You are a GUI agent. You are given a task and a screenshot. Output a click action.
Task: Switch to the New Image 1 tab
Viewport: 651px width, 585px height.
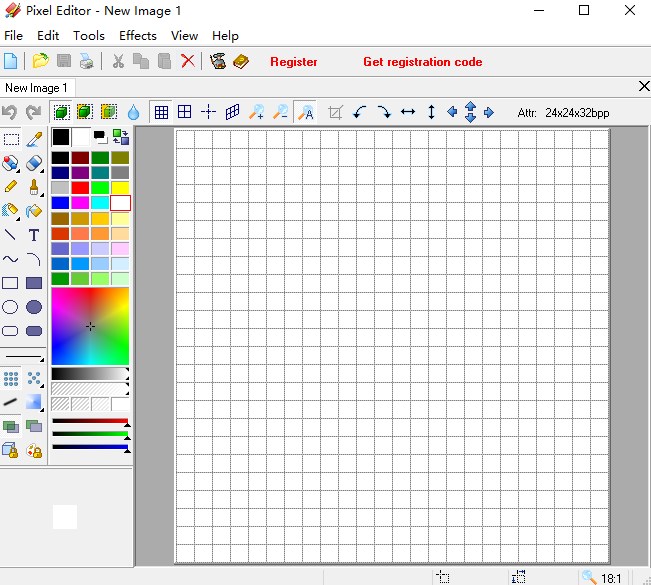pyautogui.click(x=36, y=88)
